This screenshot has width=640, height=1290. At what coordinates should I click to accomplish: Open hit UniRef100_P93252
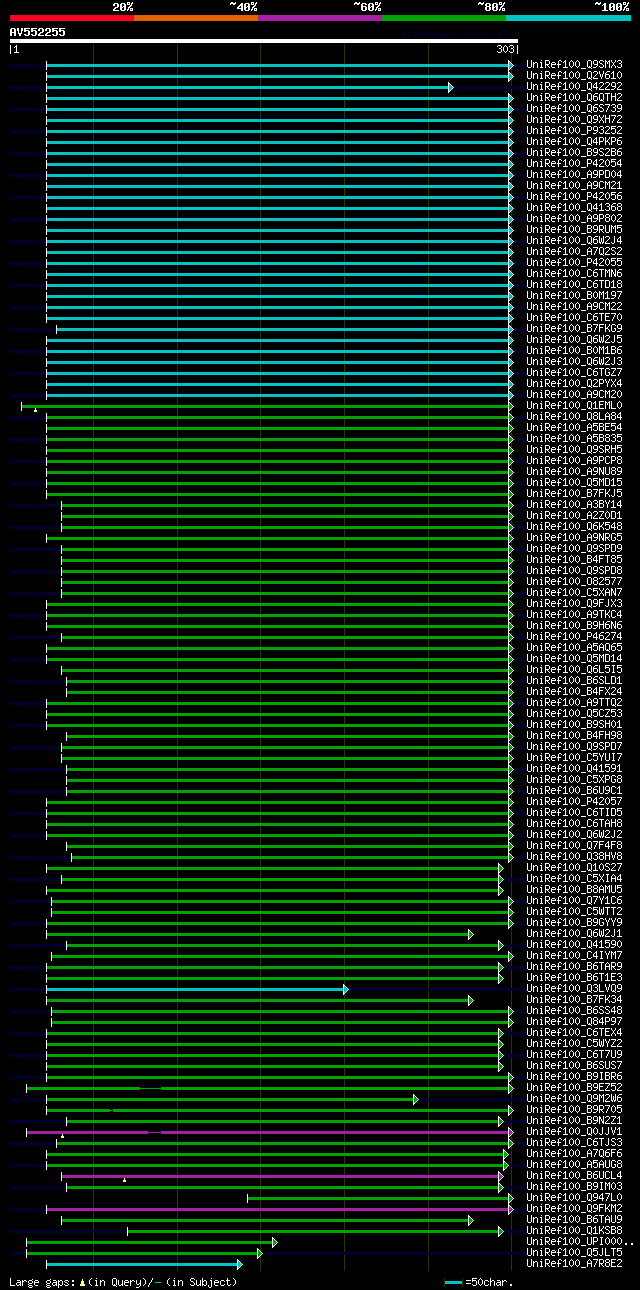click(x=574, y=131)
